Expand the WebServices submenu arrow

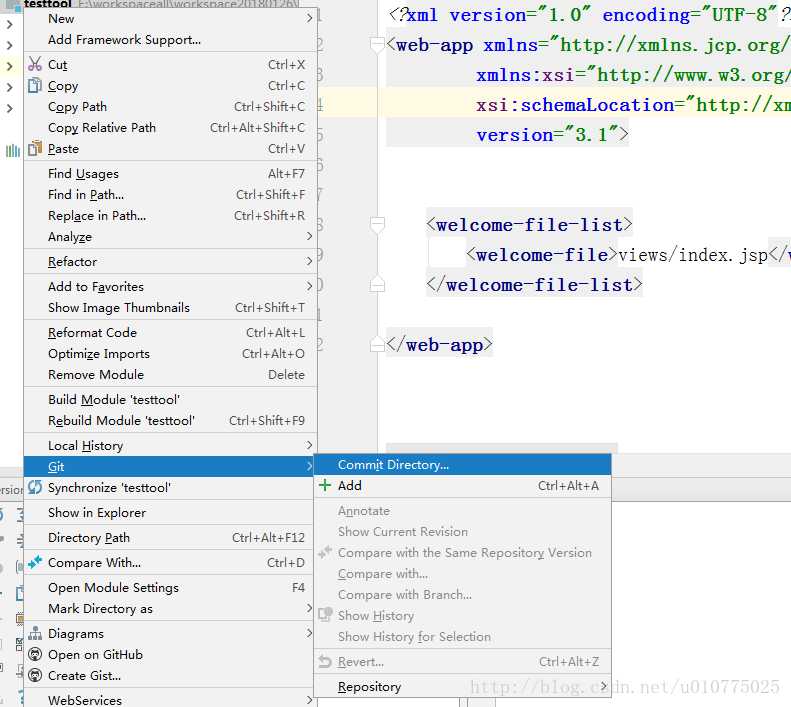click(x=309, y=700)
